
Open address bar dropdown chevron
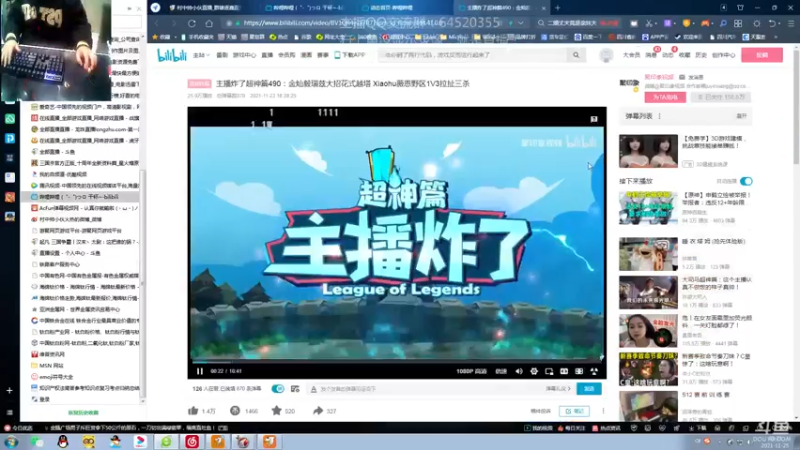tap(520, 23)
